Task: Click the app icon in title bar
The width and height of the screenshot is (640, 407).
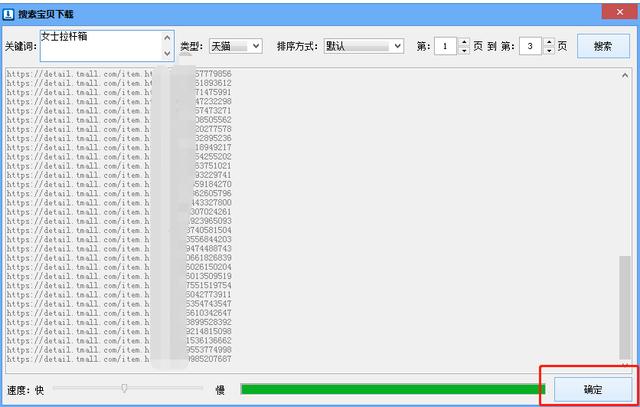Action: (x=9, y=13)
